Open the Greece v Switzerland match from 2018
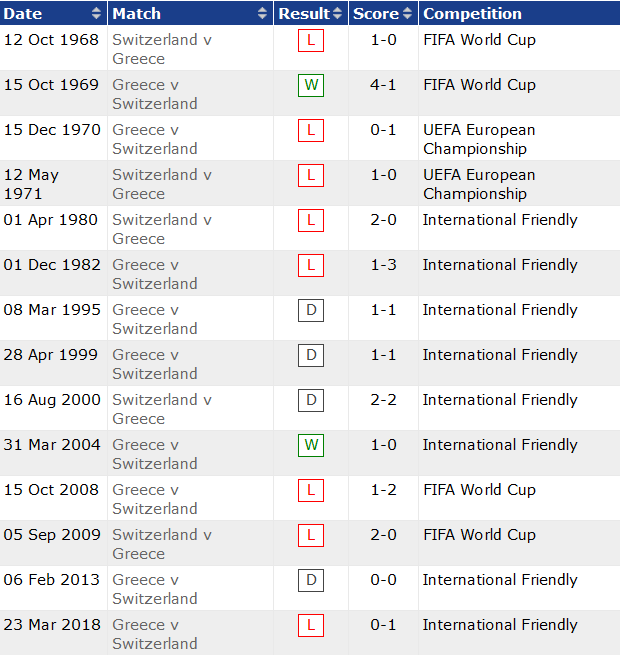This screenshot has height=655, width=620. [x=154, y=634]
